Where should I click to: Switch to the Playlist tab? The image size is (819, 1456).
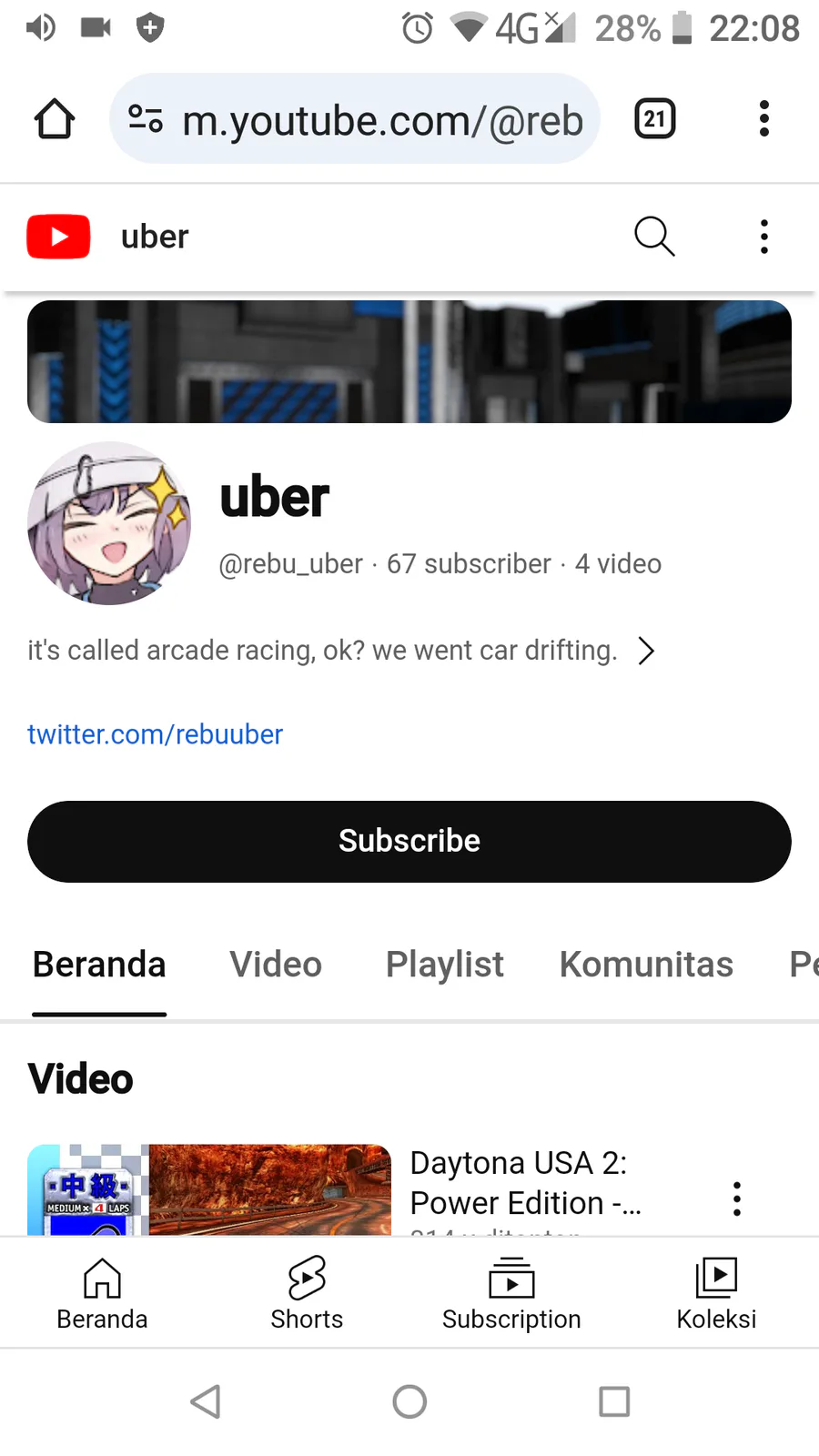(444, 965)
